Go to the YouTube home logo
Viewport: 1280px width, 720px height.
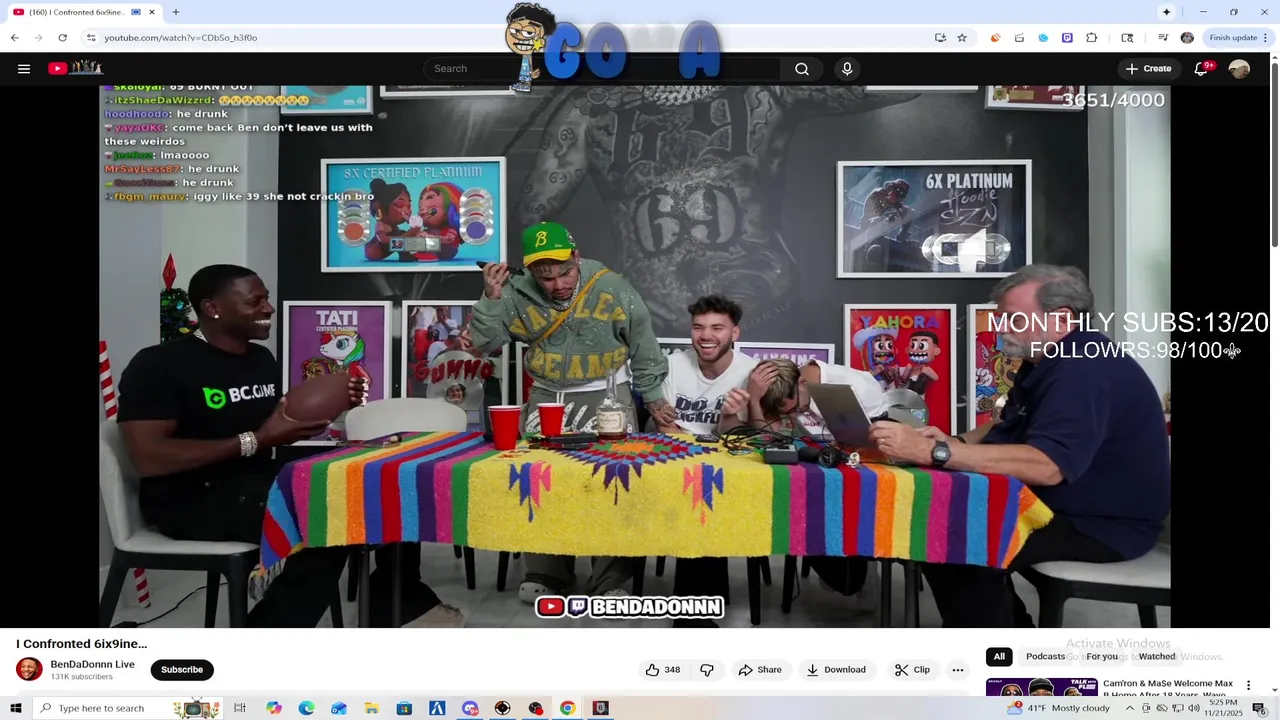pyautogui.click(x=75, y=68)
